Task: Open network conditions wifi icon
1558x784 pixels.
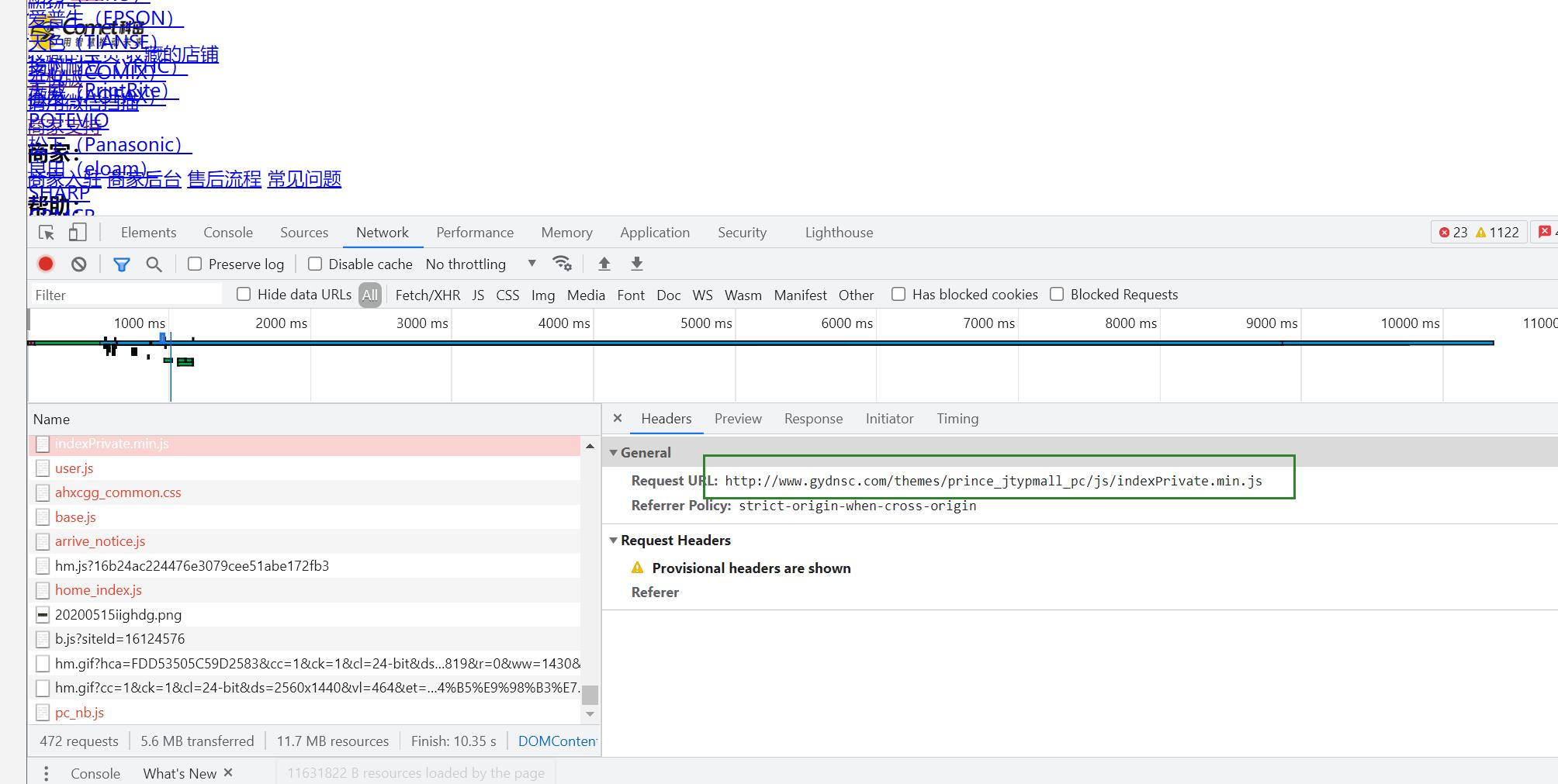Action: point(562,264)
